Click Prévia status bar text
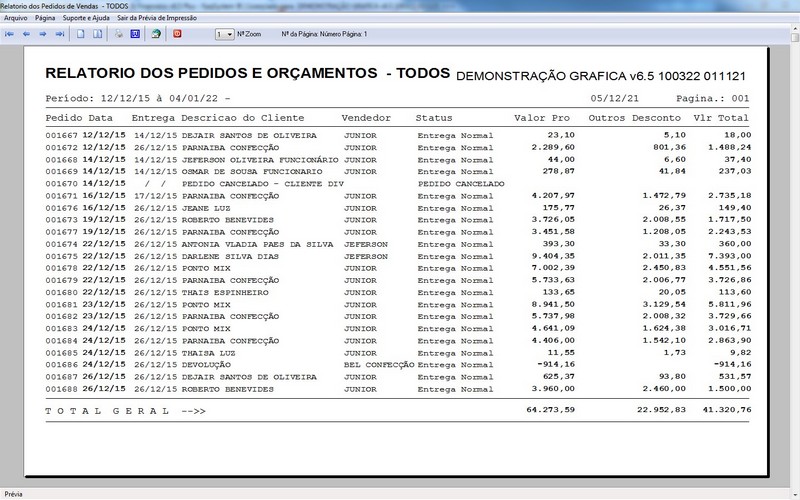Image resolution: width=800 pixels, height=500 pixels. click(x=13, y=494)
